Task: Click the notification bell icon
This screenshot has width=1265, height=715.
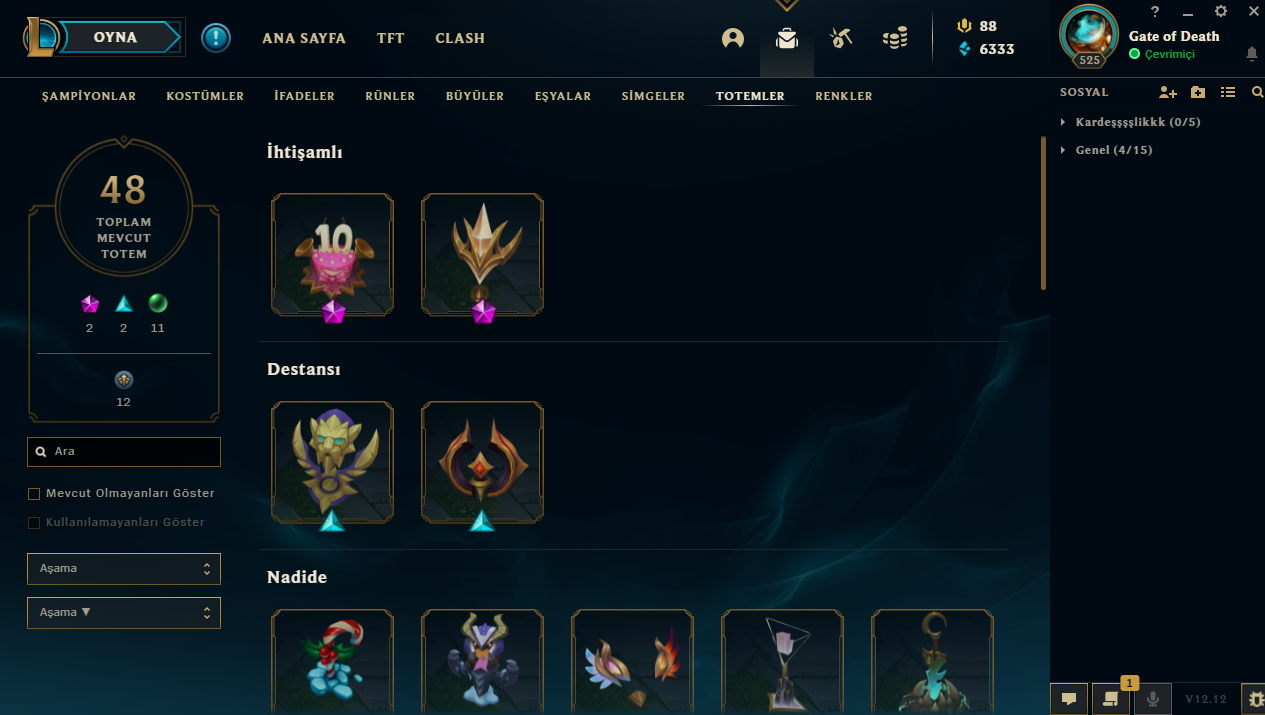Action: click(1252, 53)
